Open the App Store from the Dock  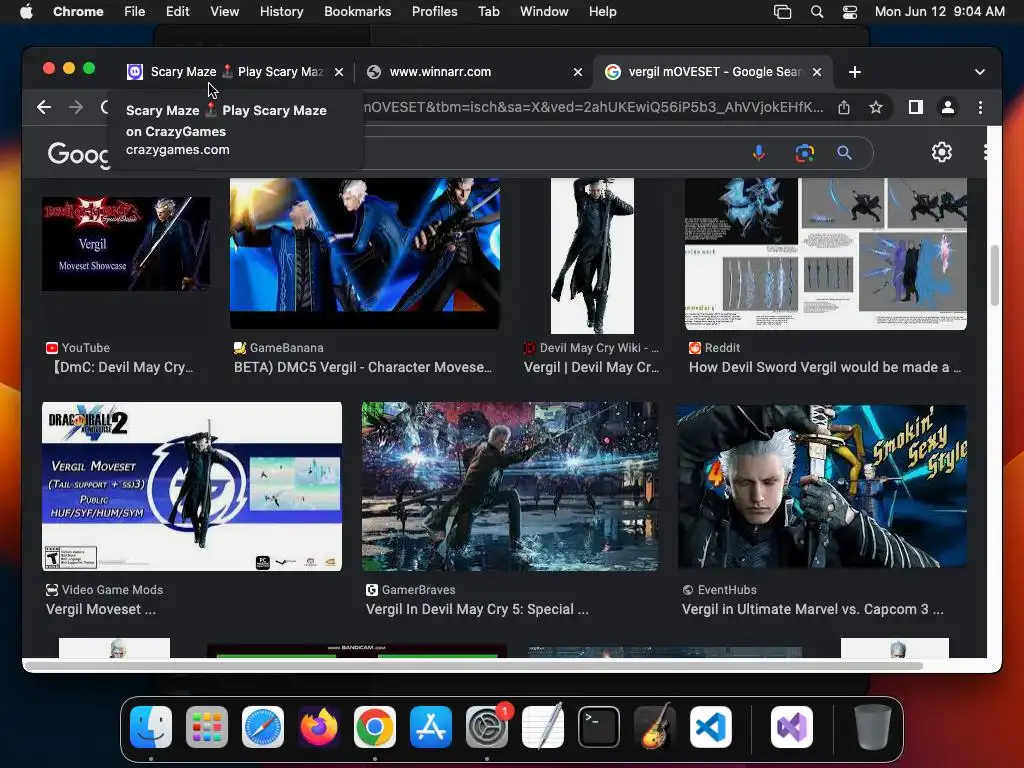pos(430,727)
